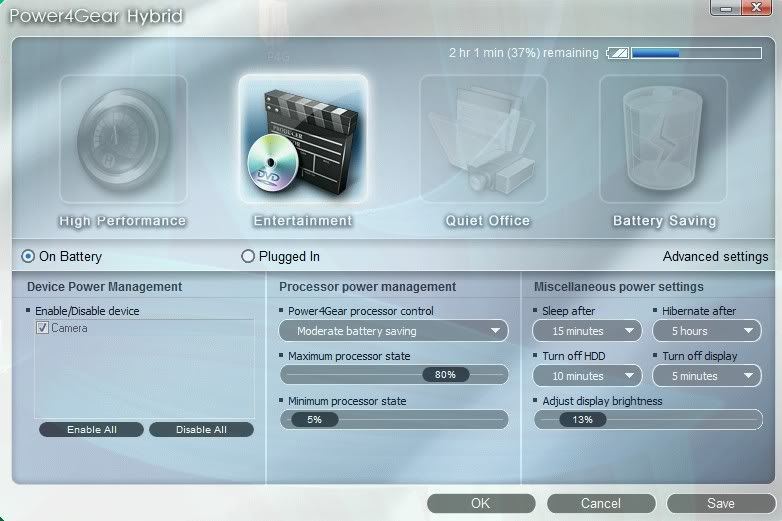The width and height of the screenshot is (782, 521).
Task: Click the Save button
Action: pyautogui.click(x=721, y=504)
